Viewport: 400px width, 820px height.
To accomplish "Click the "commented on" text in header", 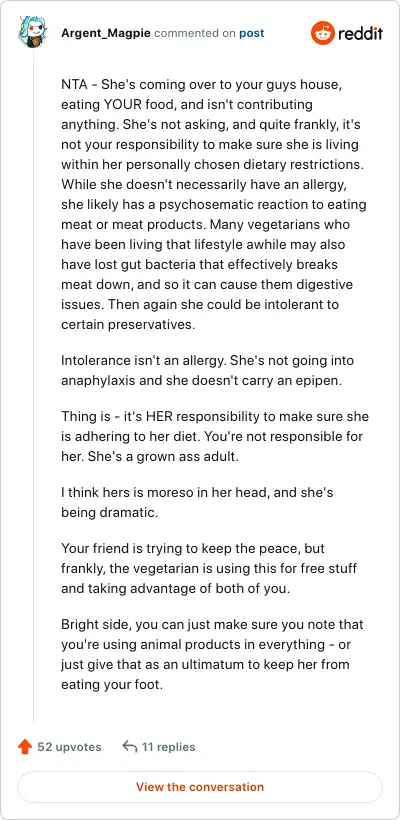I will pos(195,33).
